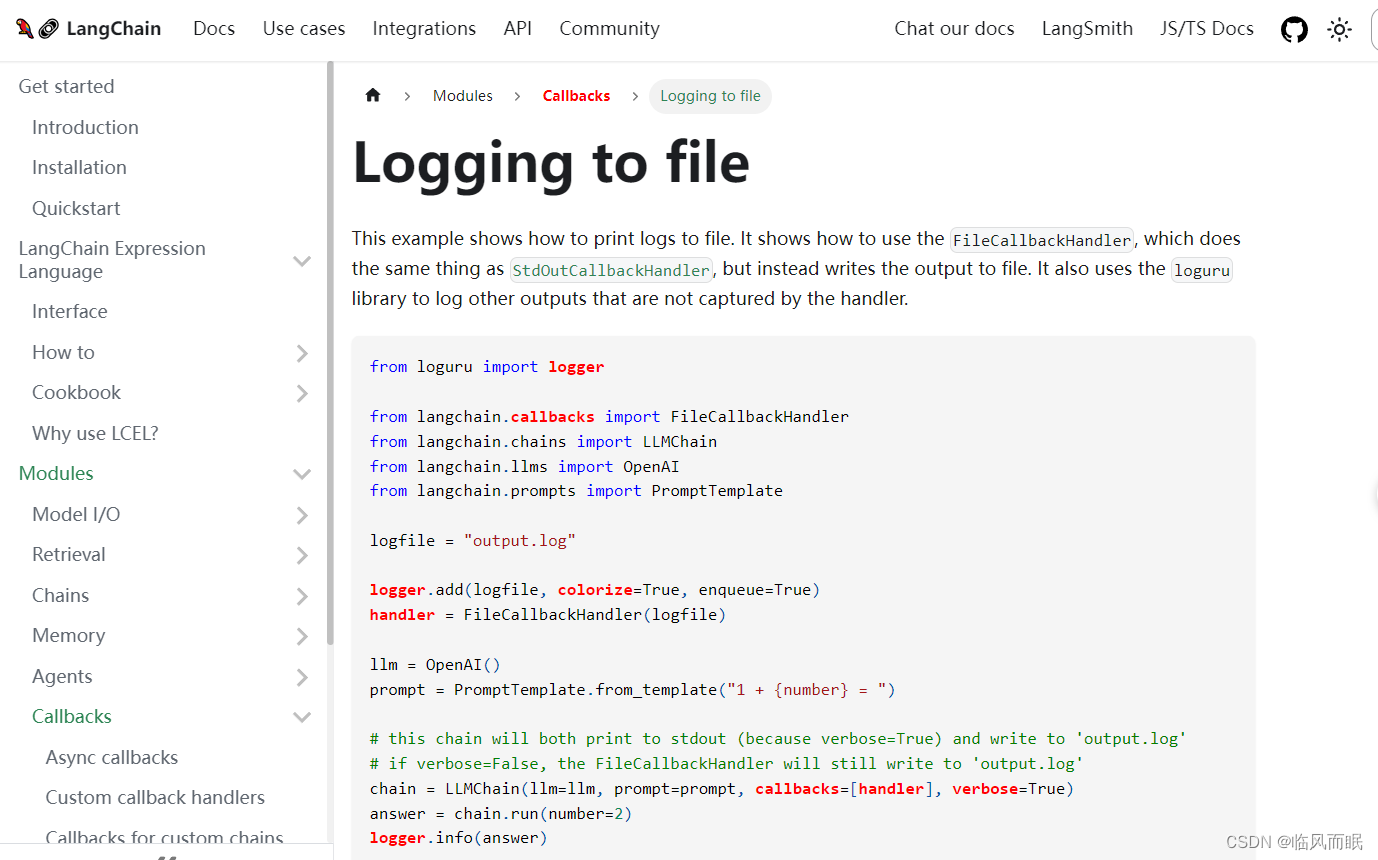Expand the How to chevron

[302, 353]
